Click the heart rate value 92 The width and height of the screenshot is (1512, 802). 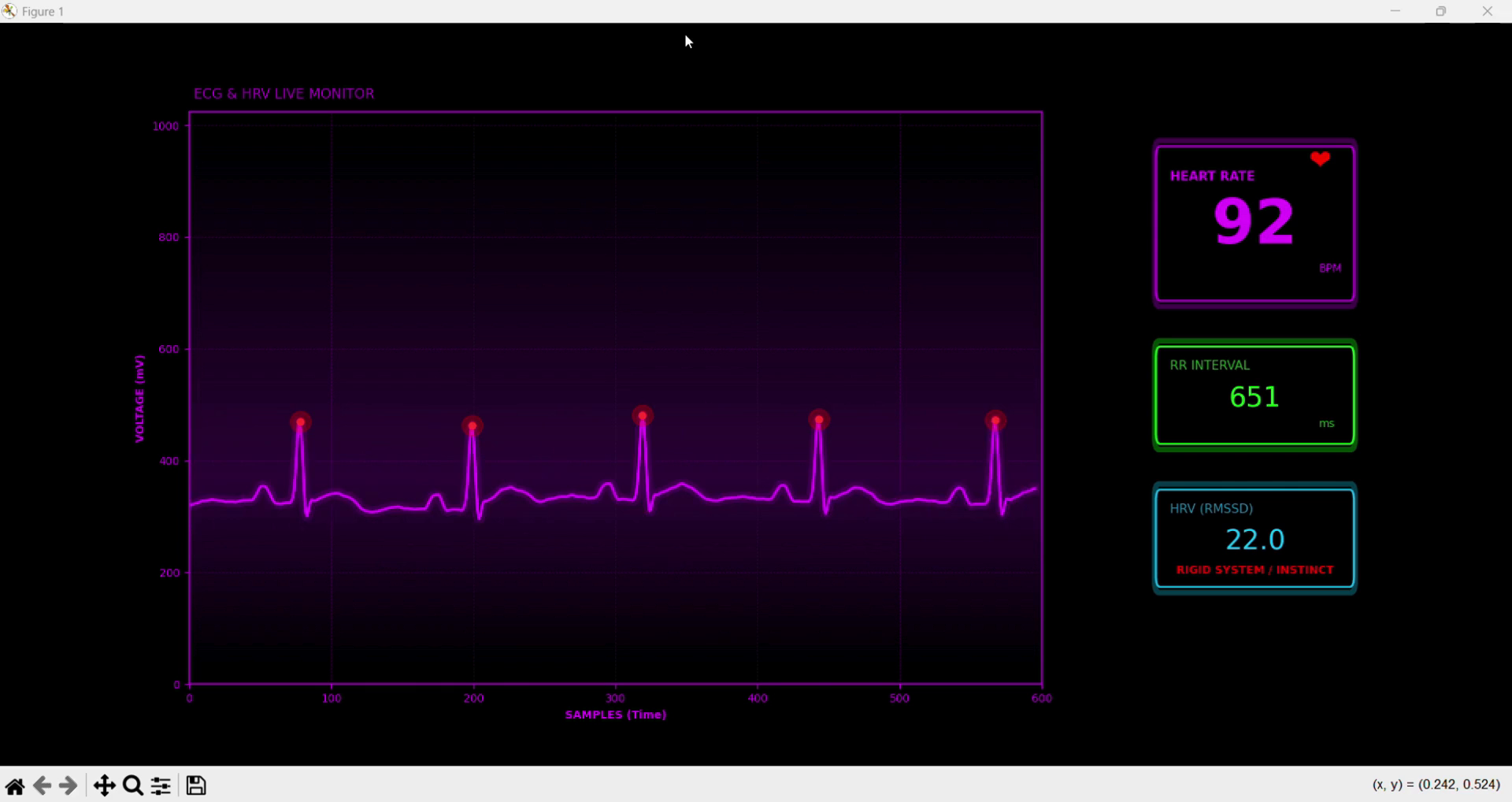1254,221
